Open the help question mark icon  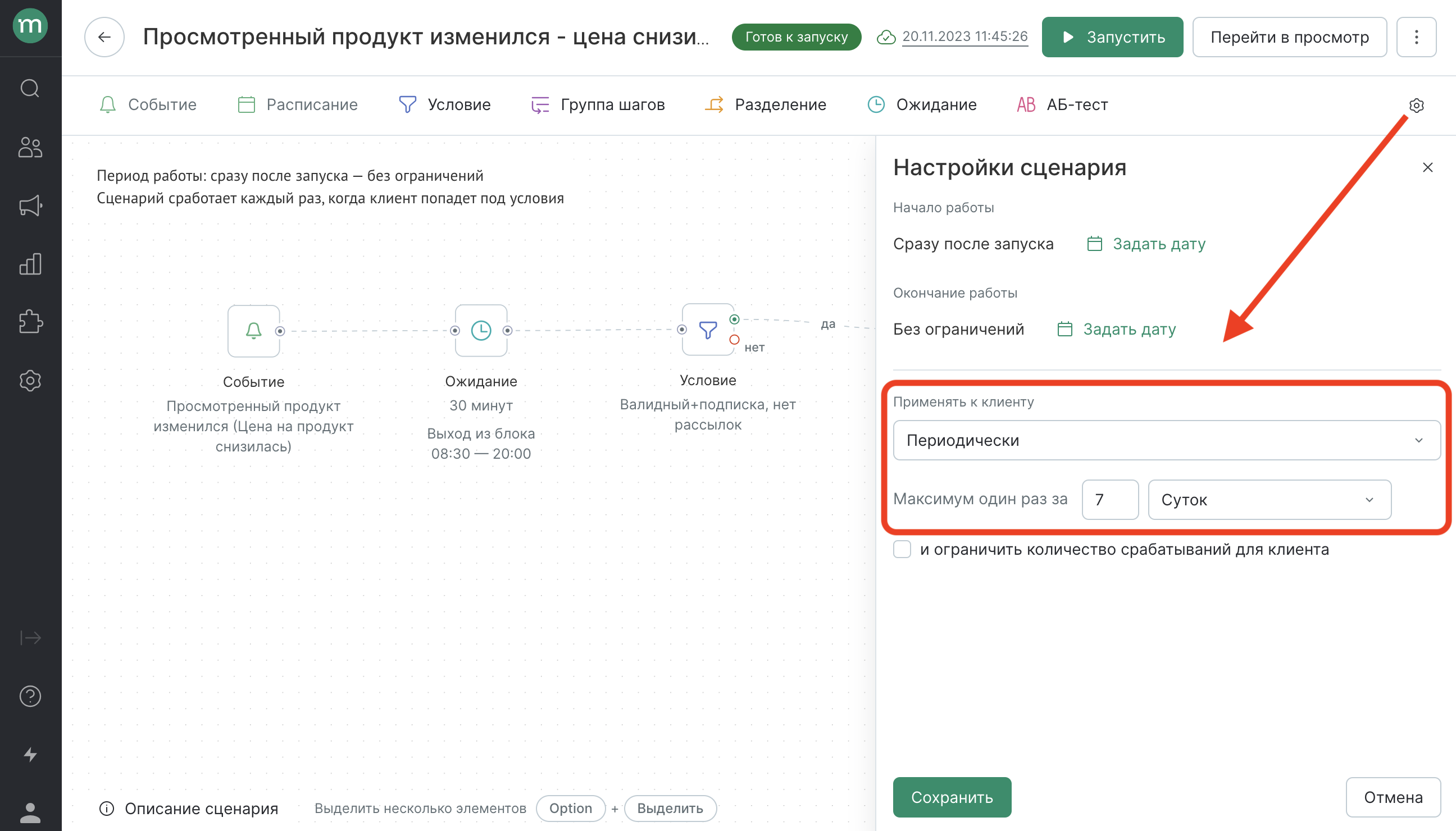point(30,696)
